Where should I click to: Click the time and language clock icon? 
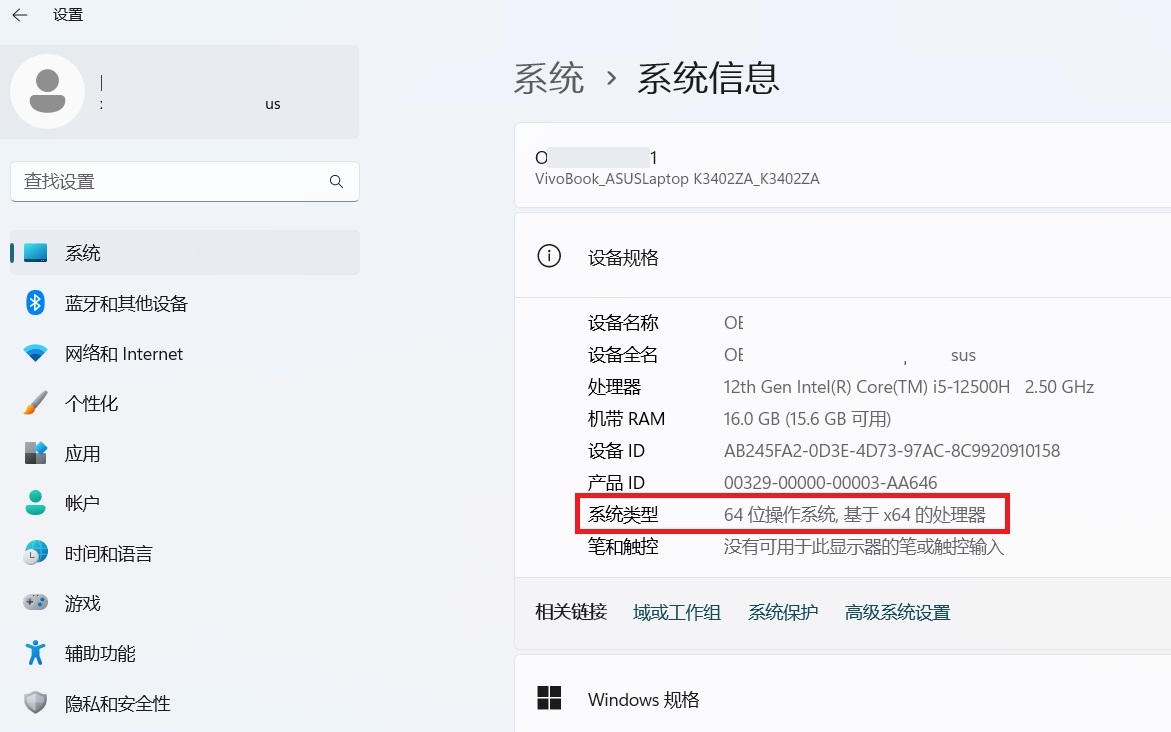pyautogui.click(x=35, y=553)
